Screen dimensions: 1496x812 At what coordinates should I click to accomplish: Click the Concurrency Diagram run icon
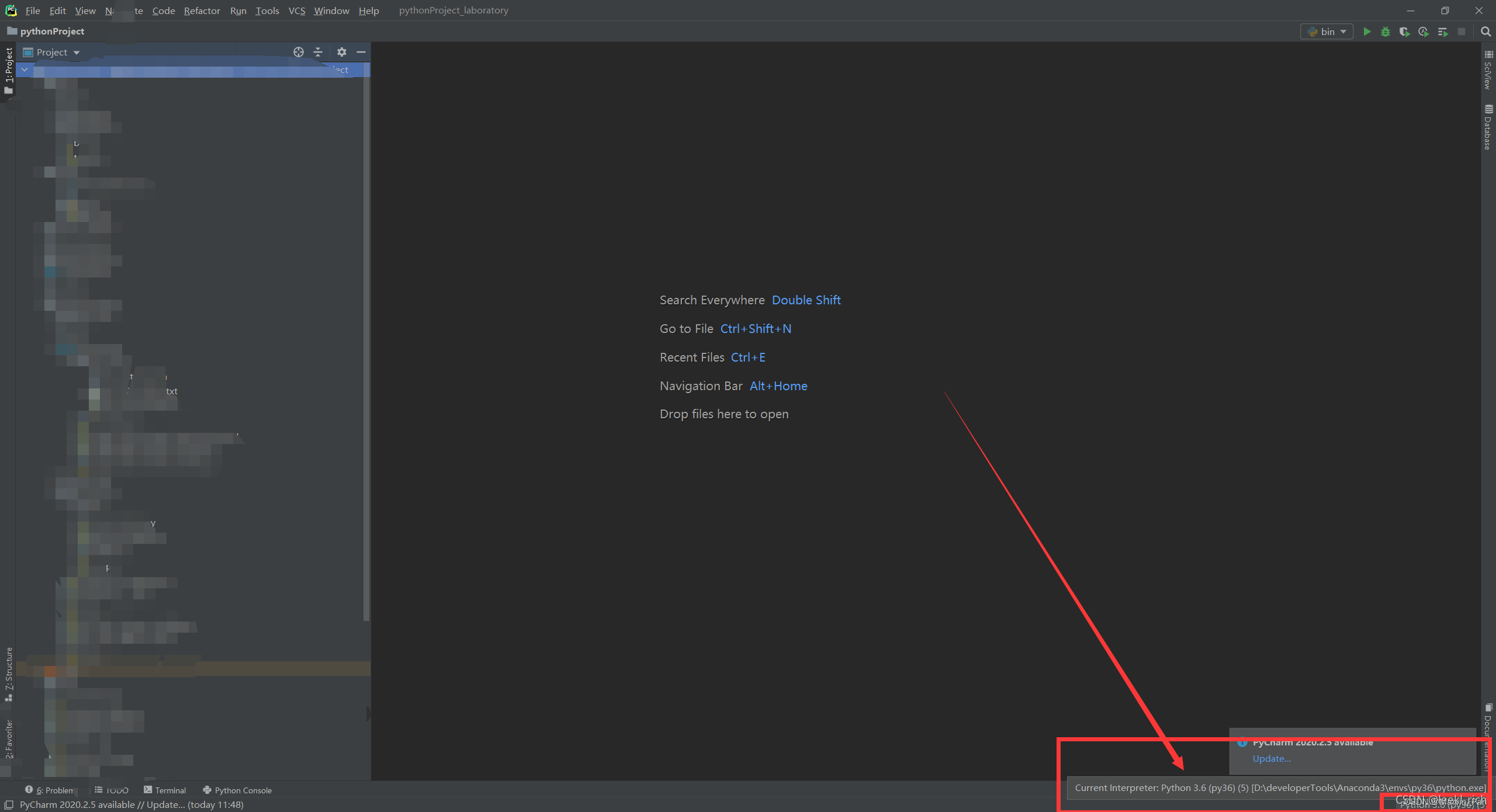pos(1442,32)
